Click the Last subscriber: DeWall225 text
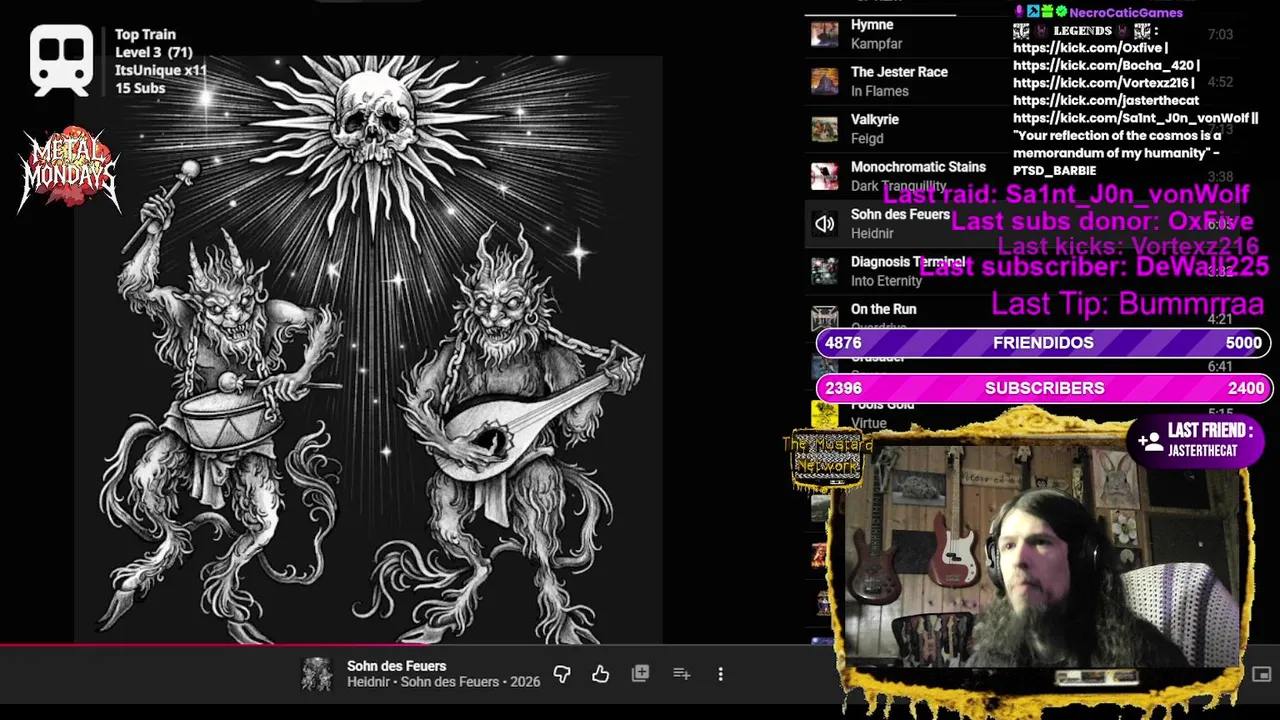The height and width of the screenshot is (720, 1280). pyautogui.click(x=1094, y=266)
